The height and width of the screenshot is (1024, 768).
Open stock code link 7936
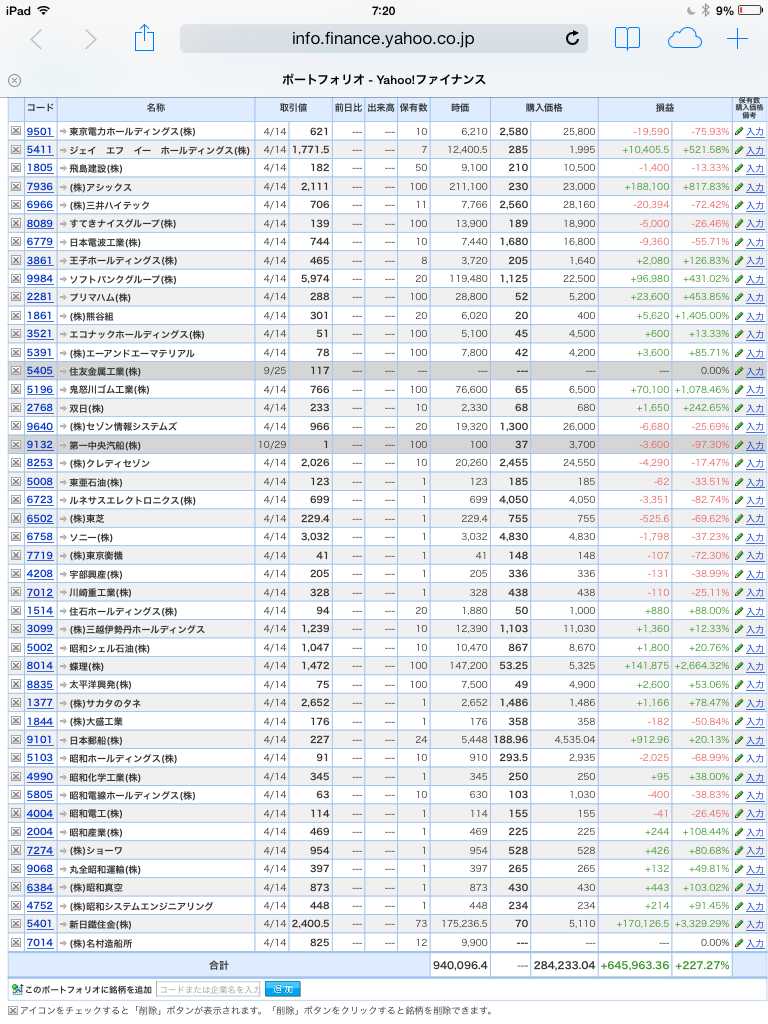[x=40, y=187]
